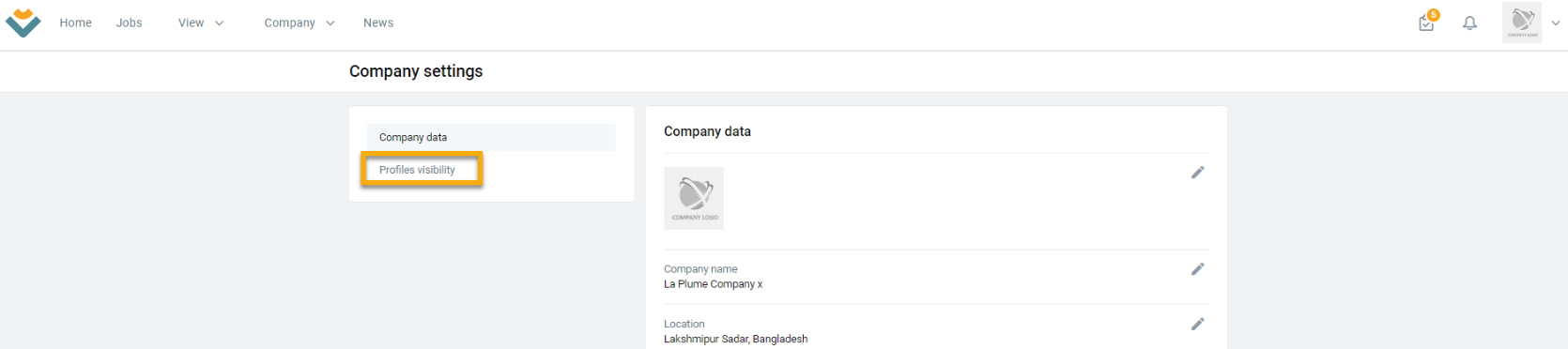Expand the account dropdown arrow
Screen dimensions: 1568x349
[x=1556, y=23]
